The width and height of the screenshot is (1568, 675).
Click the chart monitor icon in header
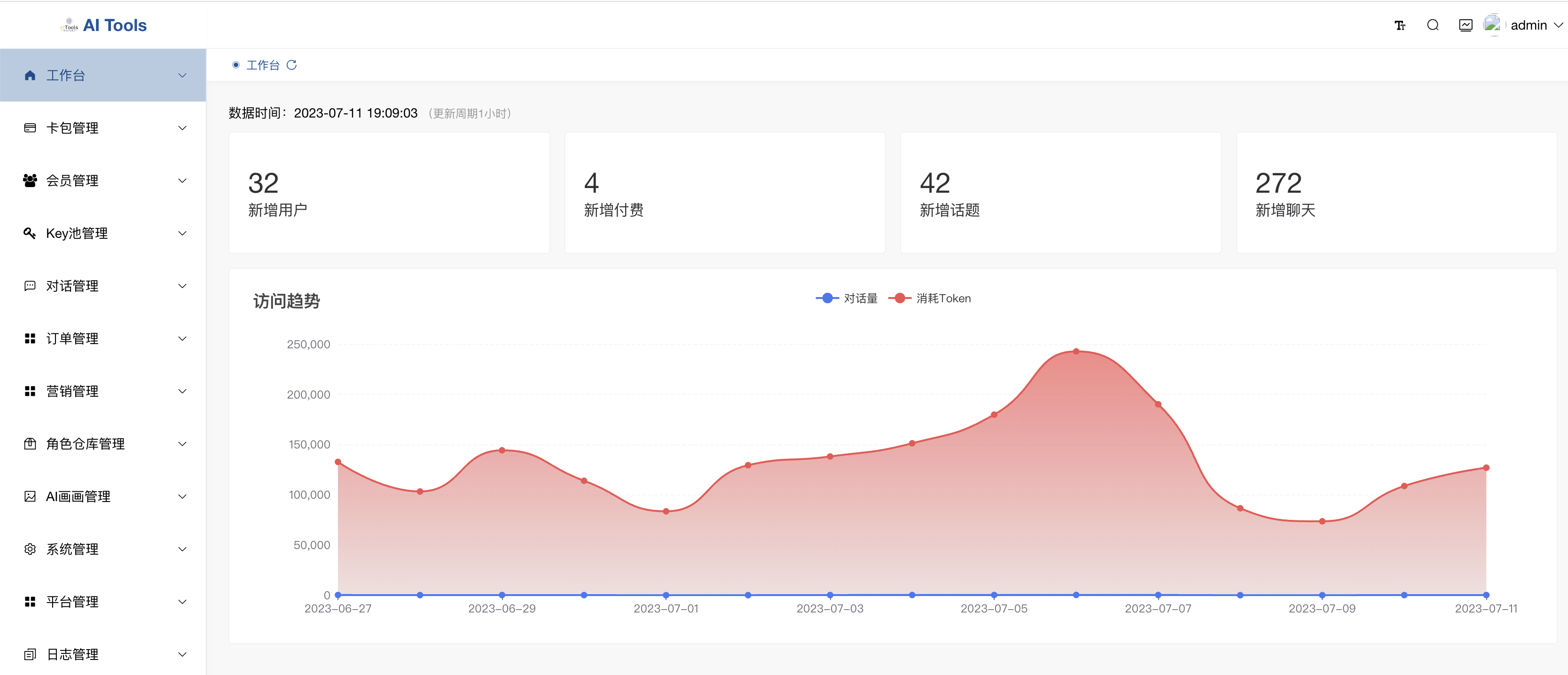1466,25
